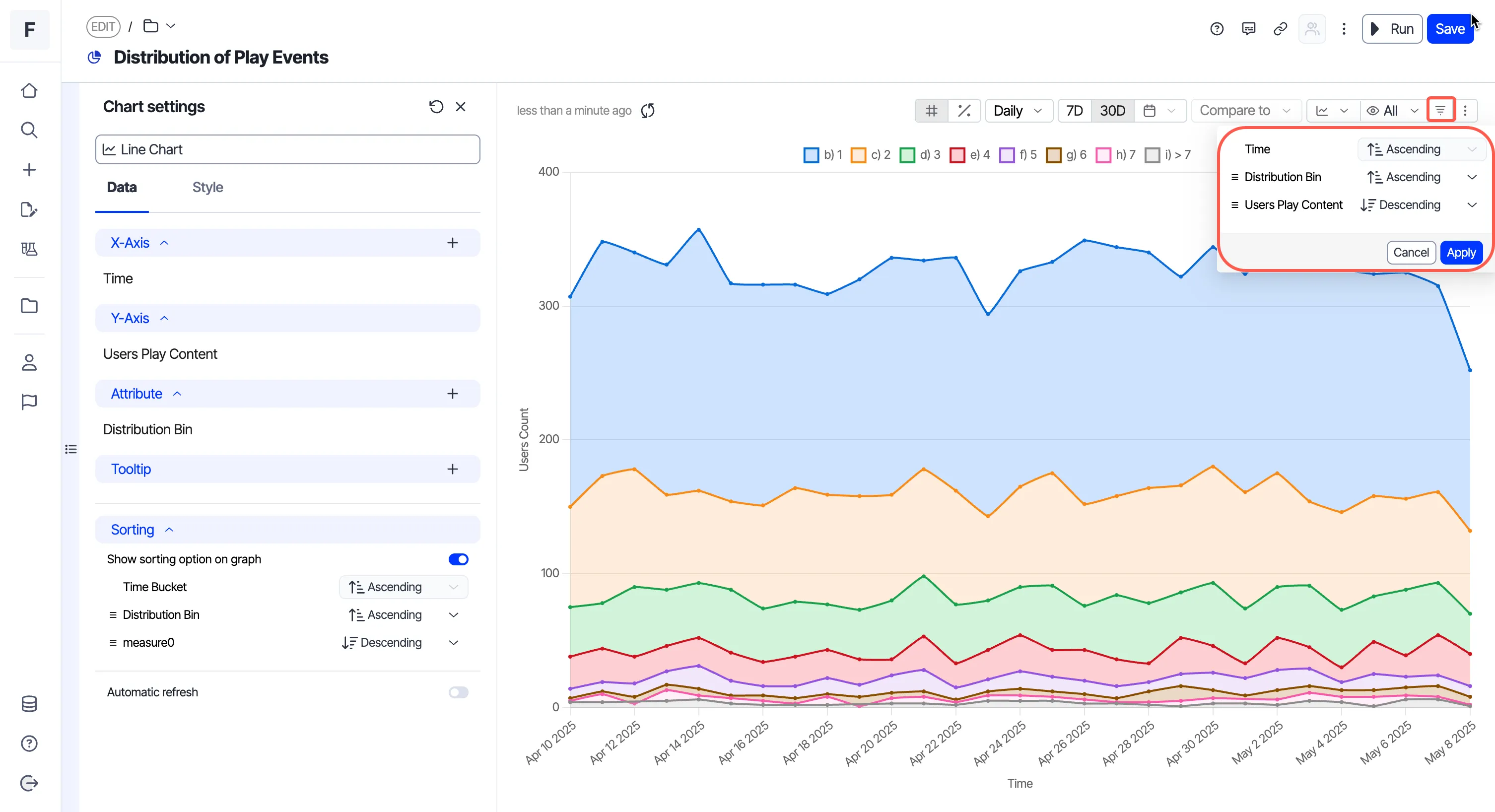
Task: Toggle legend swatch e) 4
Action: tap(957, 155)
